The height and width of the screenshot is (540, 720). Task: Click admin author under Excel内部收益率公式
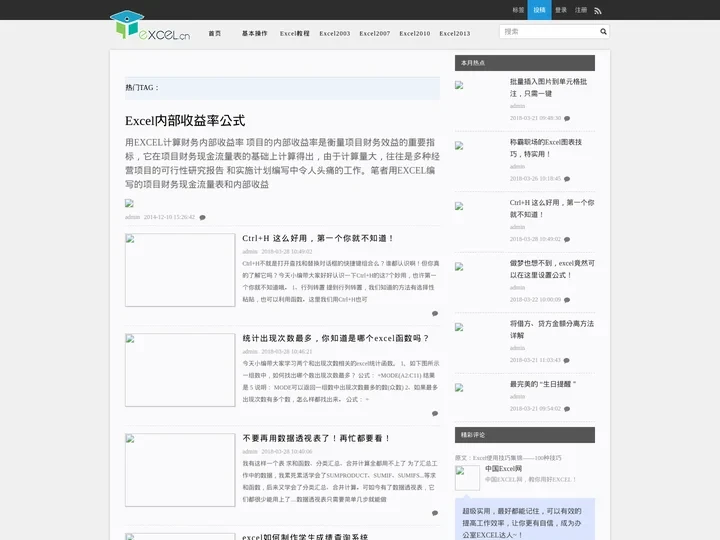coord(132,217)
